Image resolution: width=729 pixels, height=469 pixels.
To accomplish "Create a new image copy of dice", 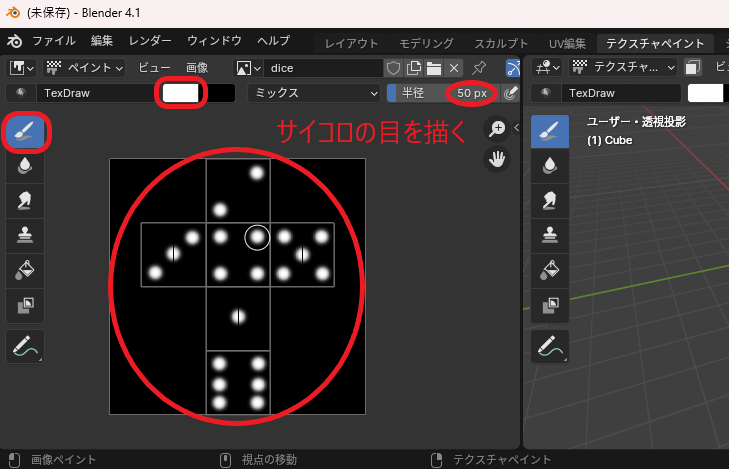I will point(414,68).
